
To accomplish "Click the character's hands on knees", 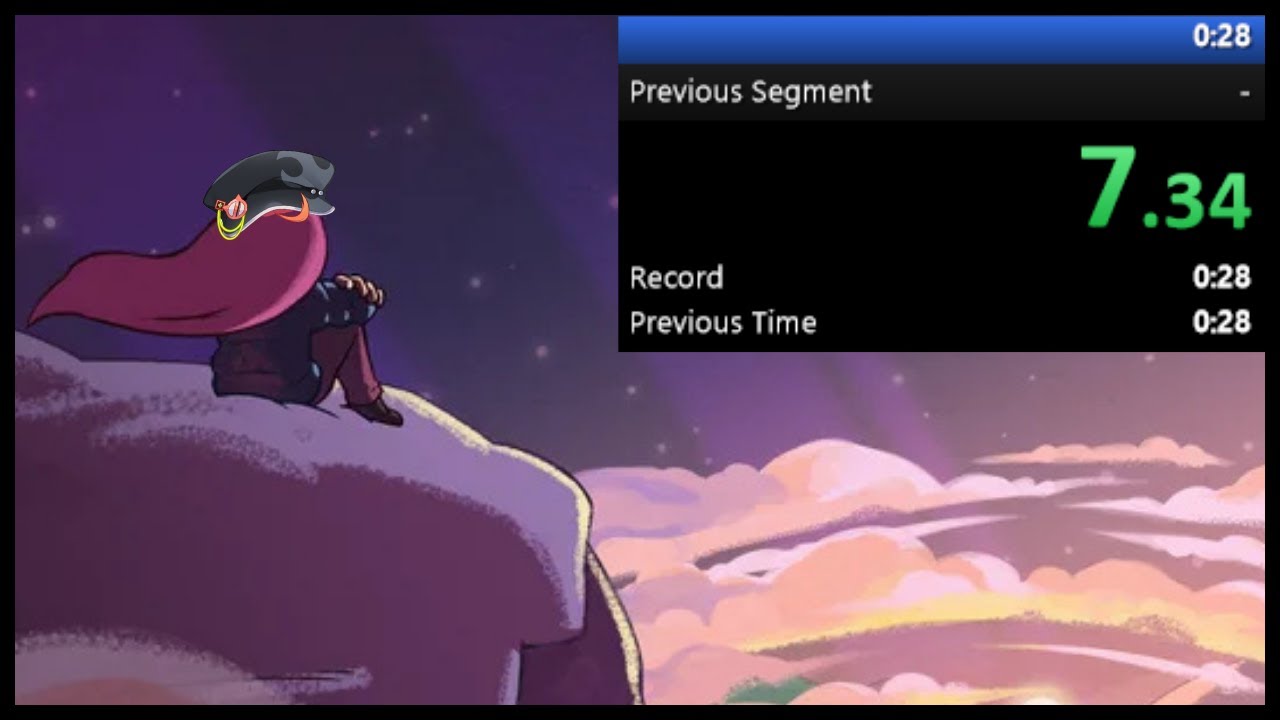I will pyautogui.click(x=358, y=289).
